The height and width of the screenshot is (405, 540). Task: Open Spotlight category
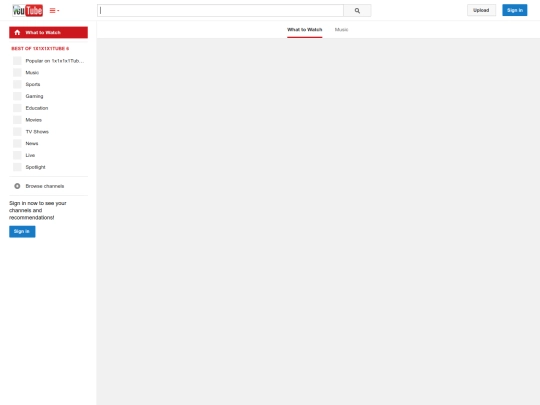[35, 167]
